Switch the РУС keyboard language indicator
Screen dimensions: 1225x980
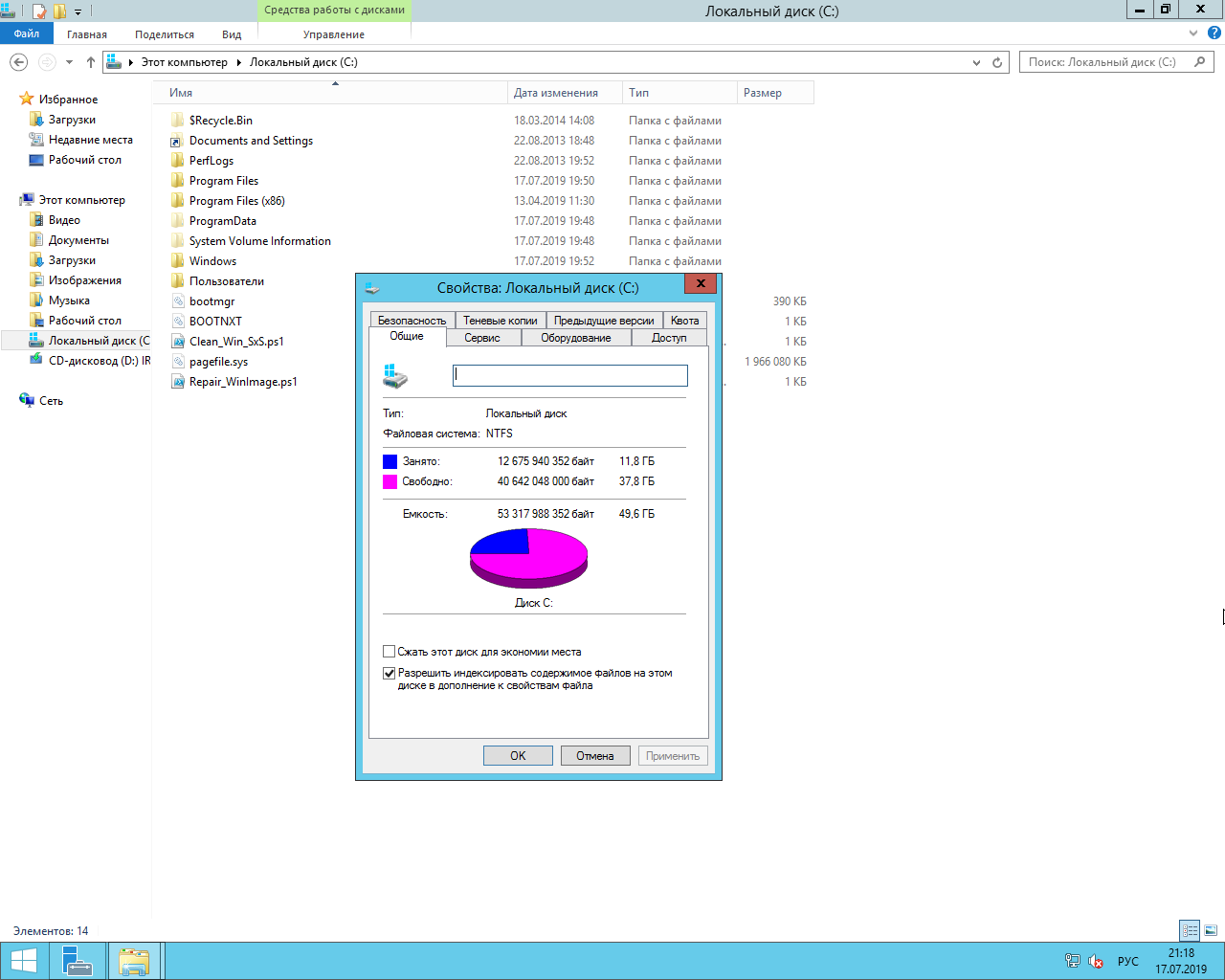[1128, 961]
